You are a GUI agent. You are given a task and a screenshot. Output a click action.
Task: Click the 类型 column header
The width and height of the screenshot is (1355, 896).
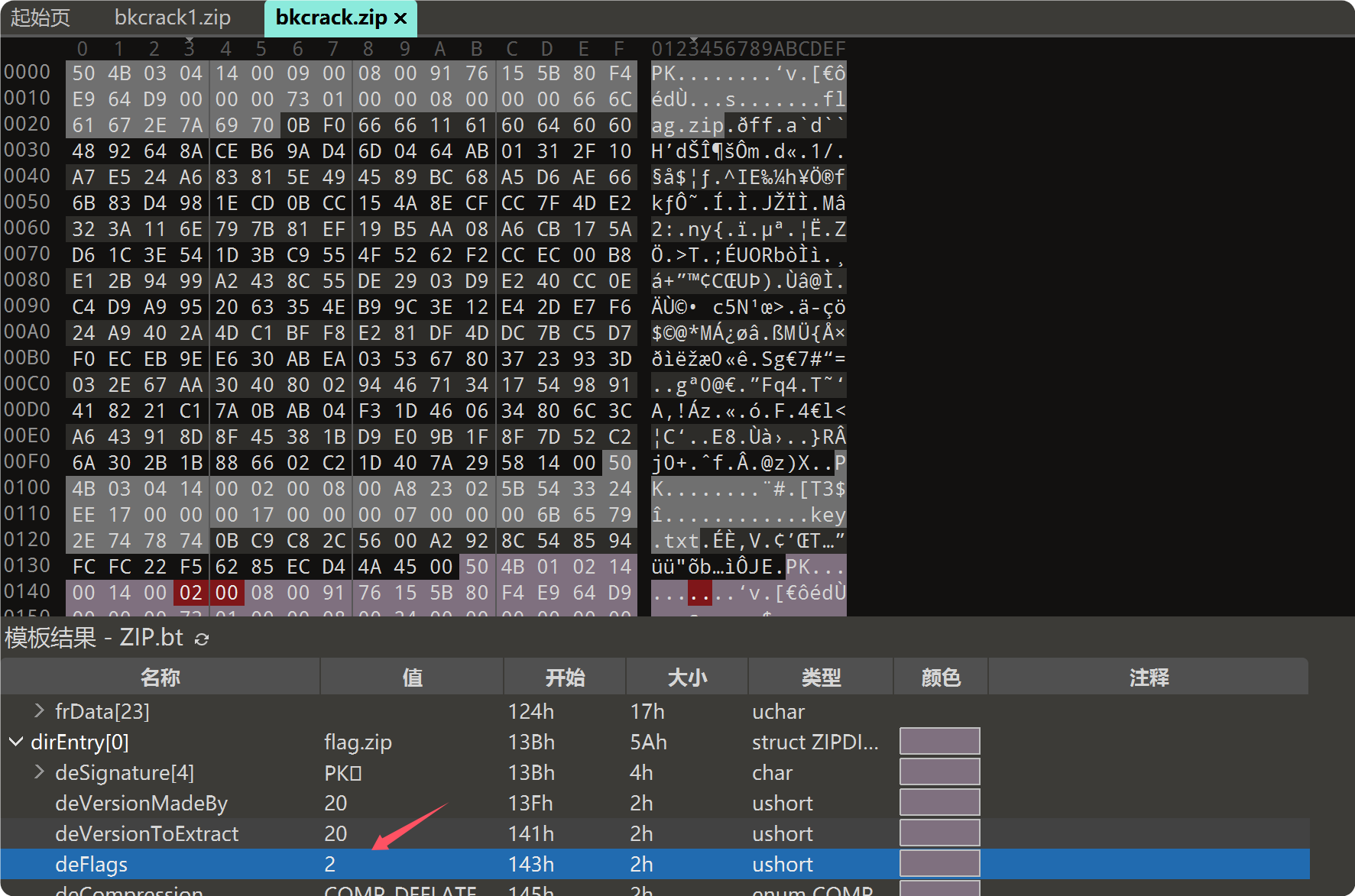821,678
